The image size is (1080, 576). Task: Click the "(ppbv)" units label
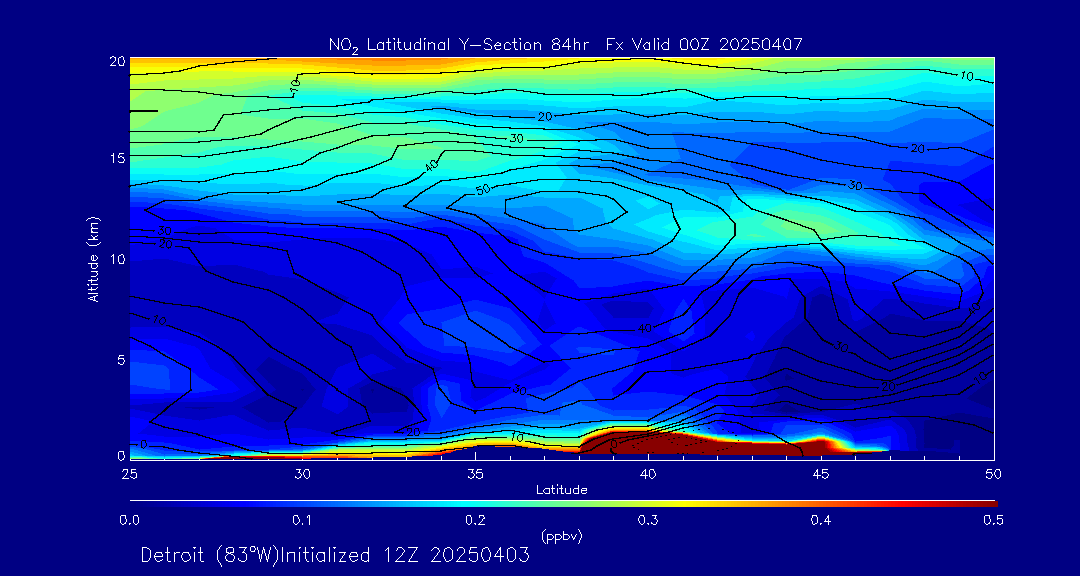pyautogui.click(x=562, y=536)
